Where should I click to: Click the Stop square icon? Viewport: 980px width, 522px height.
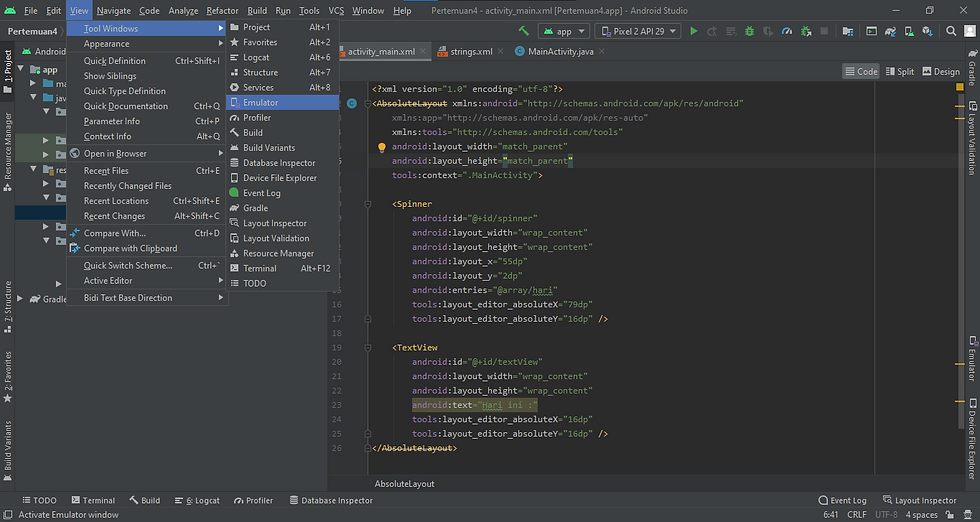pyautogui.click(x=824, y=31)
